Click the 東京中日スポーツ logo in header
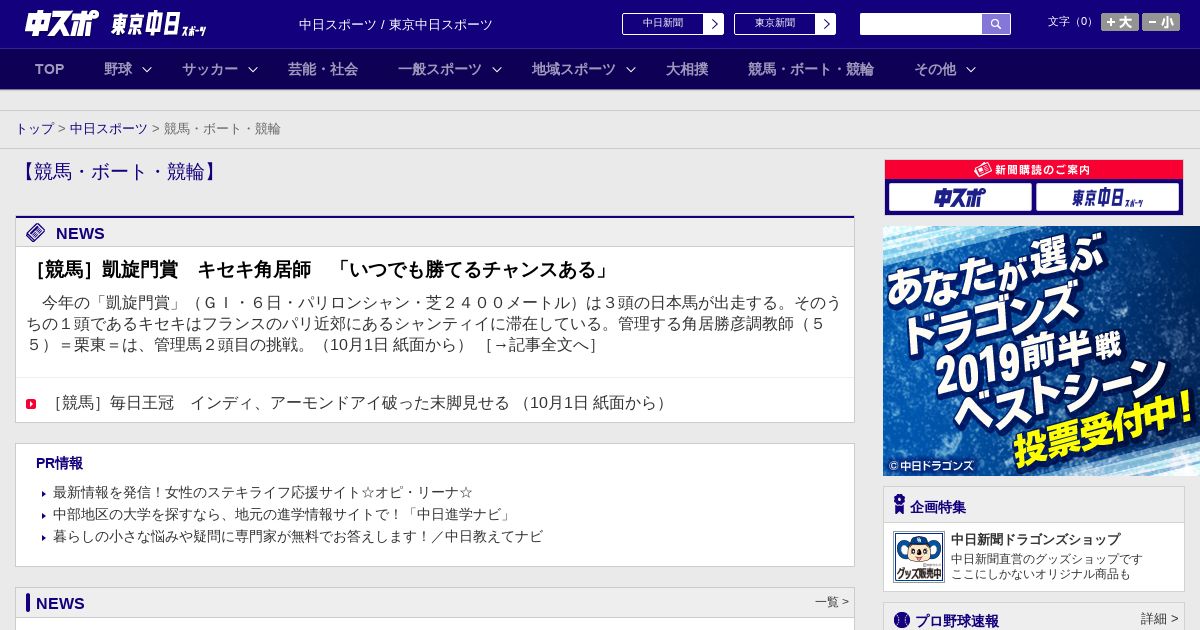 point(158,24)
